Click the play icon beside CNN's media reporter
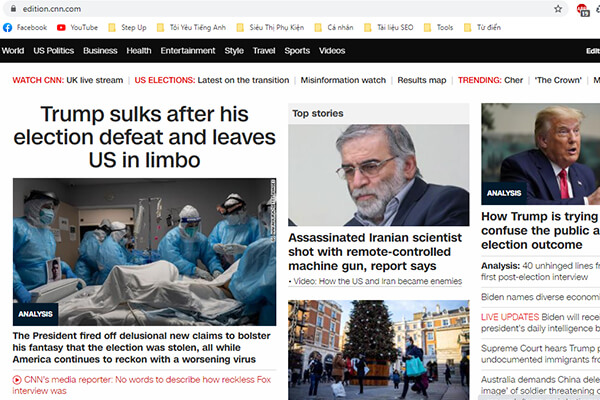Screen dimensions: 600x400 pyautogui.click(x=17, y=380)
